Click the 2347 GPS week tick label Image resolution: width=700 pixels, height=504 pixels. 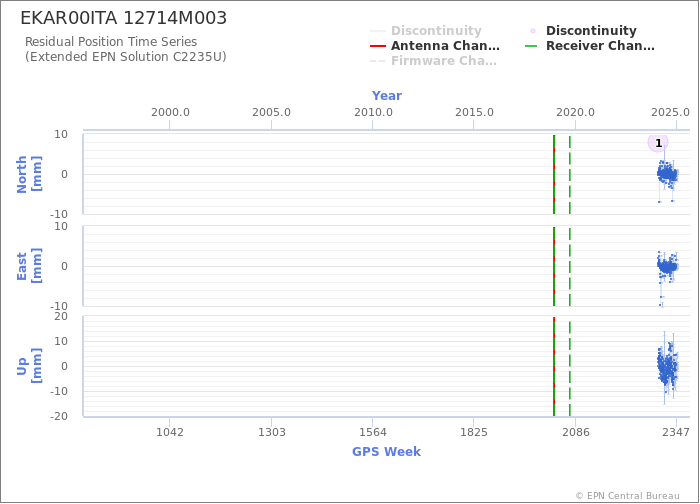676,432
